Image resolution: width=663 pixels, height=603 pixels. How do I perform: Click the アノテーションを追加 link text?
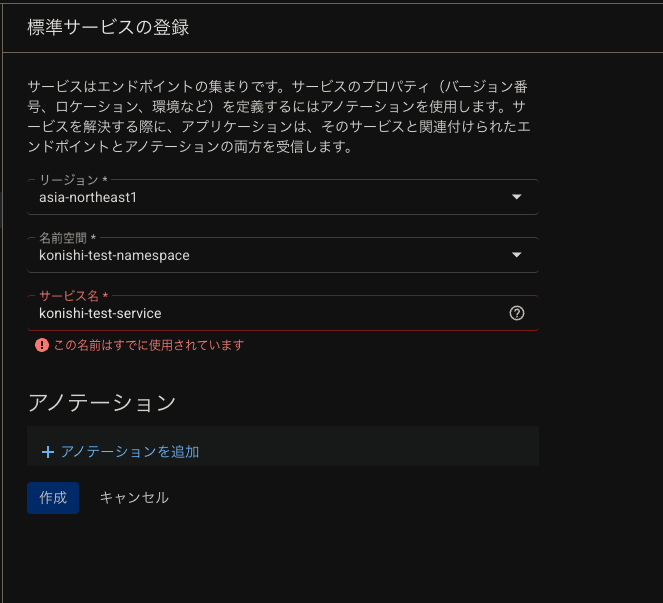point(130,452)
